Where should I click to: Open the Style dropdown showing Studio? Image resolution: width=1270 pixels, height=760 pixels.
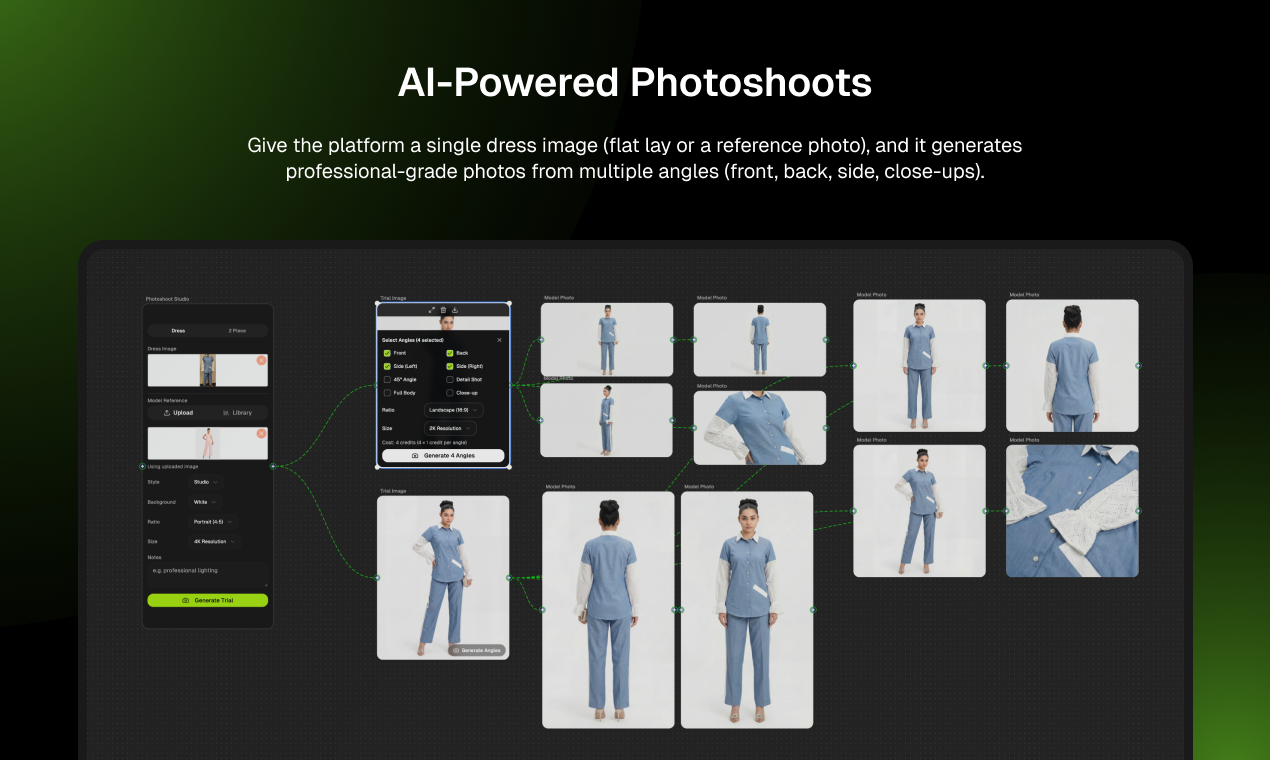(205, 482)
